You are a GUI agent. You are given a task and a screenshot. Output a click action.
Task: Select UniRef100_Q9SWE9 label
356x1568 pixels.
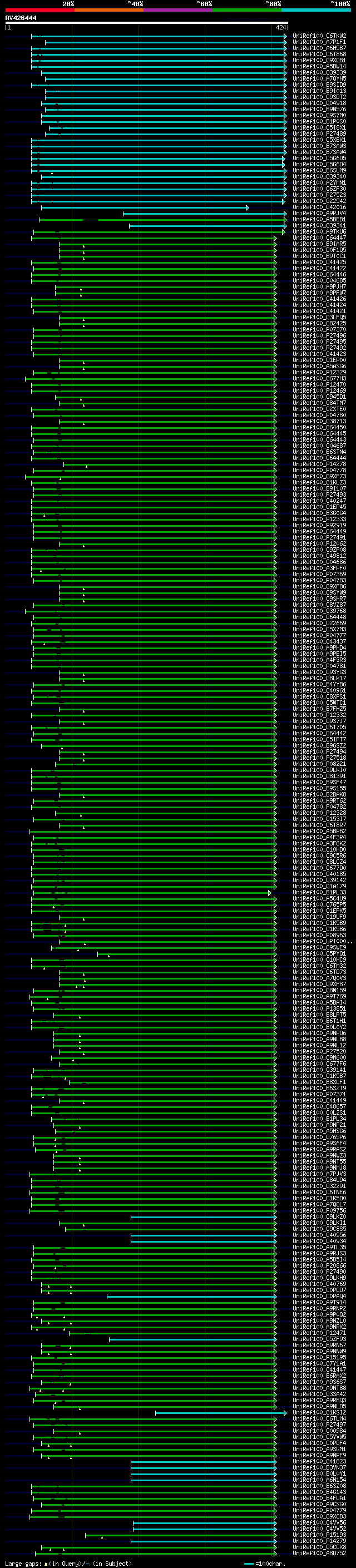[x=319, y=947]
